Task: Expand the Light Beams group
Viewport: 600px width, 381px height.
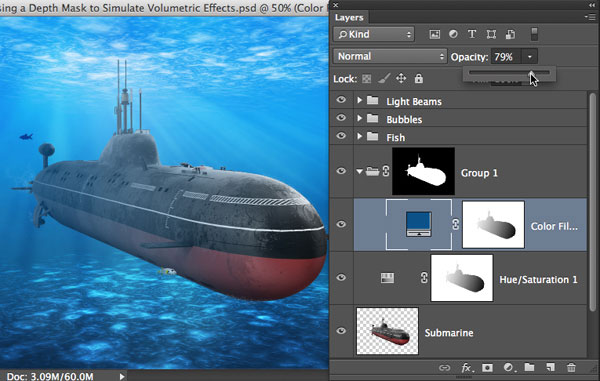Action: pyautogui.click(x=359, y=100)
